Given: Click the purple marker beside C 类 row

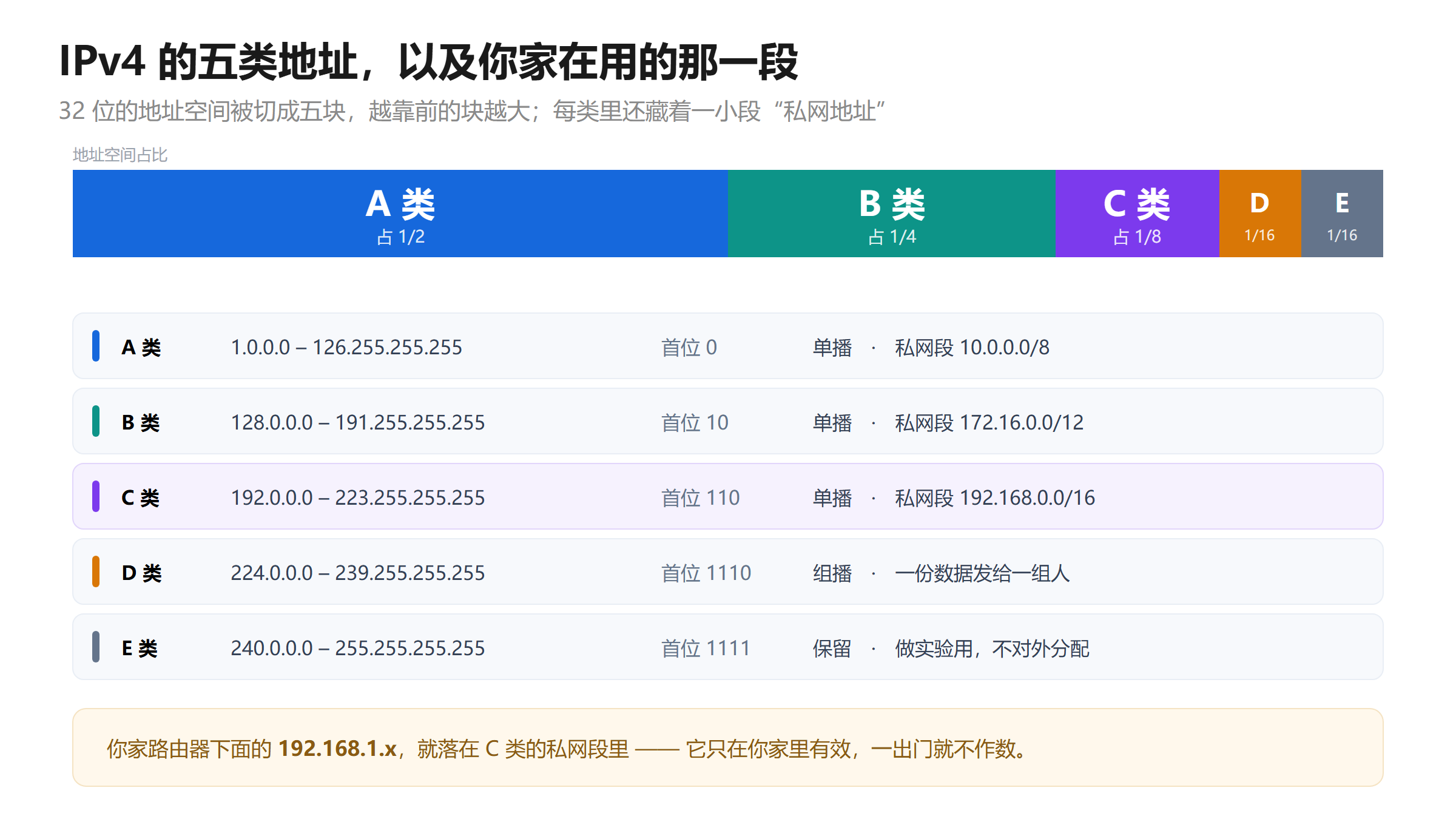Looking at the screenshot, I should [96, 496].
